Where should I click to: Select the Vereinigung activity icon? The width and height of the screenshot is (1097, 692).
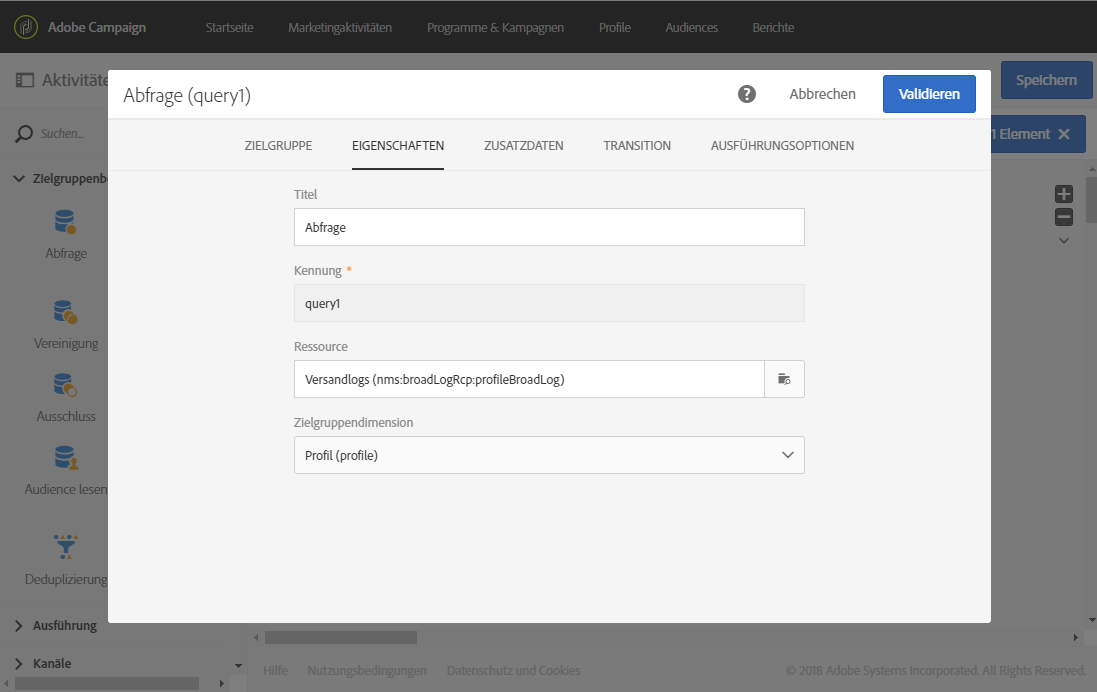point(66,312)
